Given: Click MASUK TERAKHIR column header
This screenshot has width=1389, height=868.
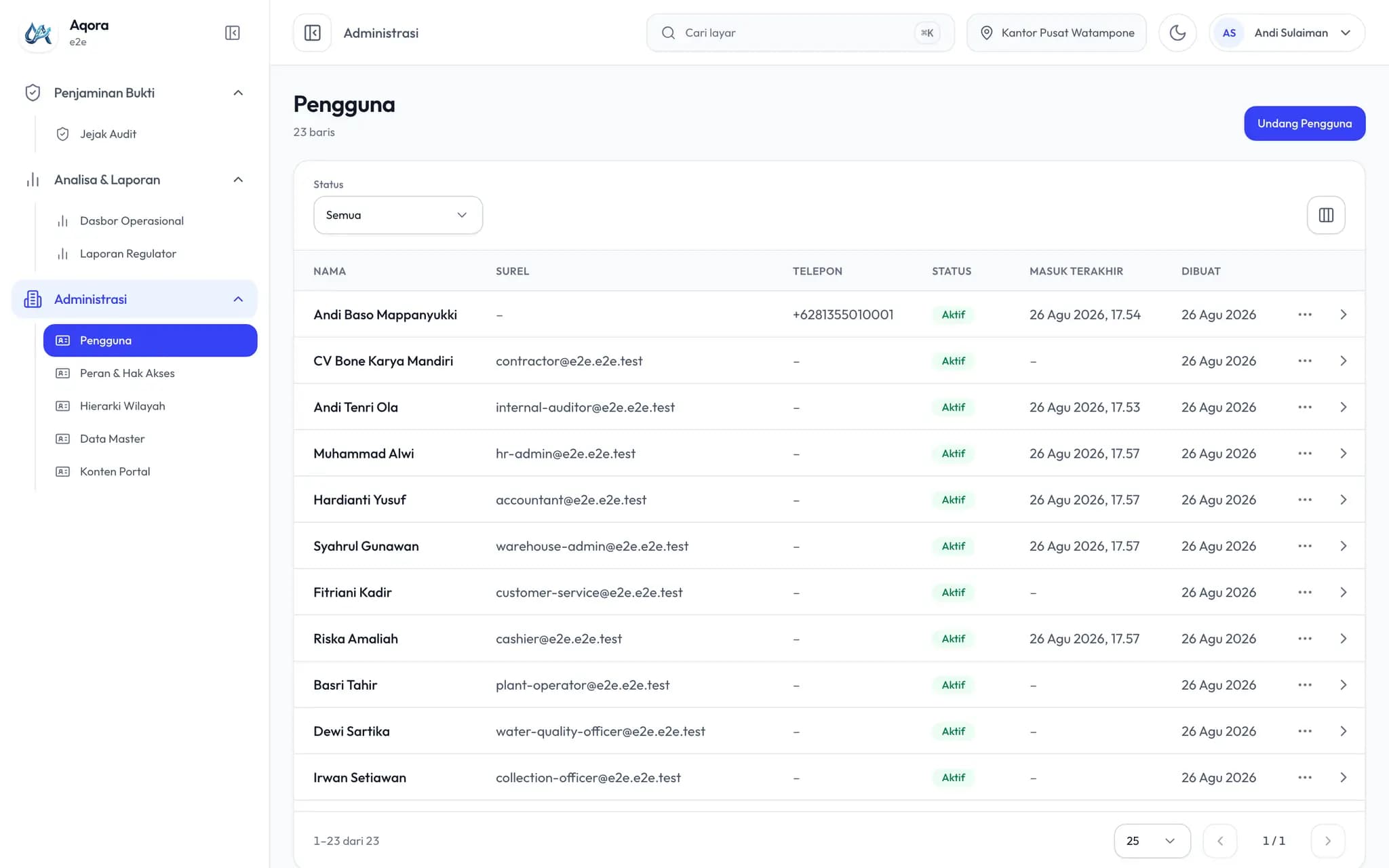Looking at the screenshot, I should pos(1076,271).
